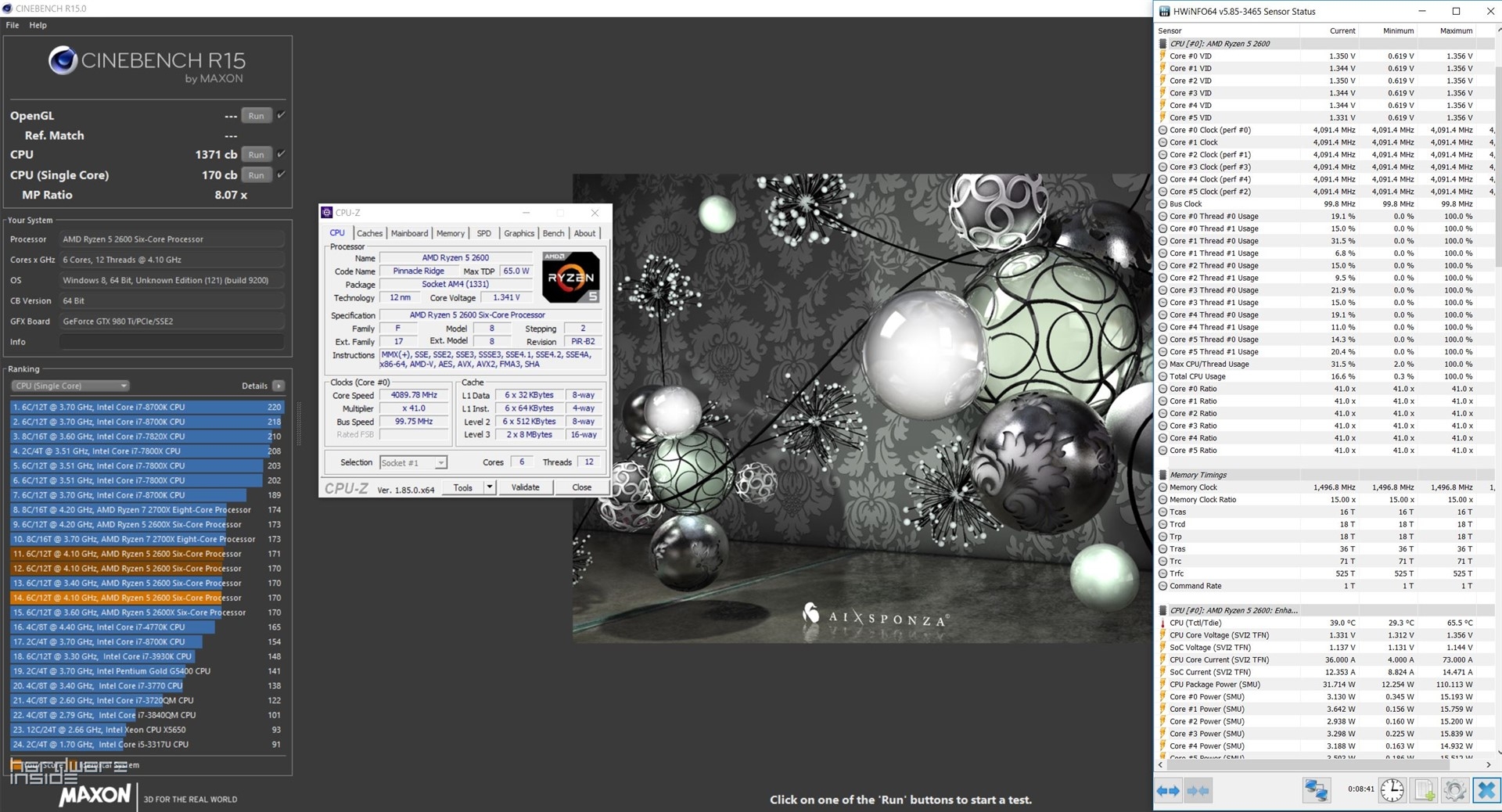Screen dimensions: 1502x812
Task: Open the About tab in CPU-Z
Action: point(584,233)
